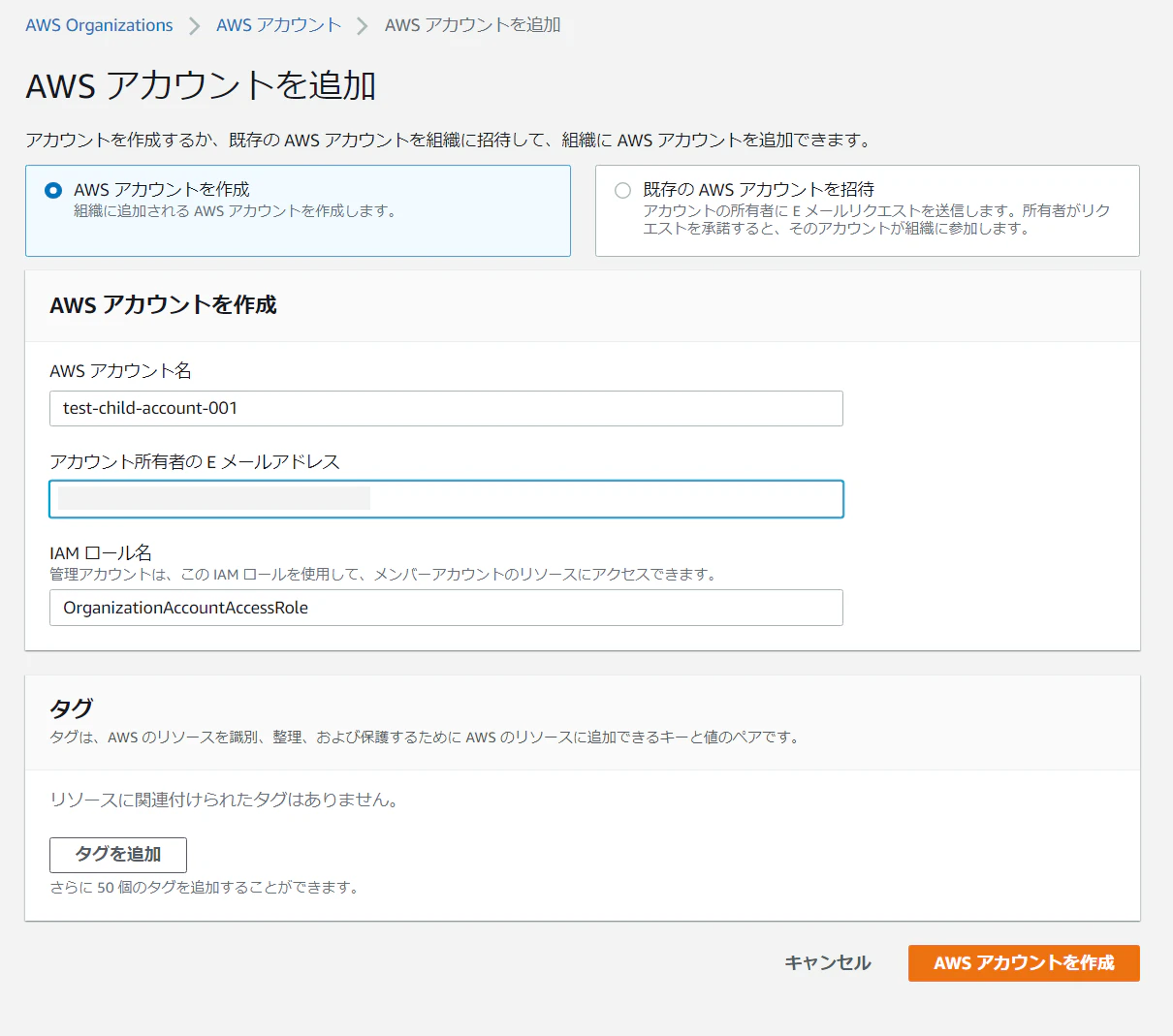Click the tag description タグは、AWS のリソースを識別…
This screenshot has height=1036, width=1173.
(x=427, y=738)
